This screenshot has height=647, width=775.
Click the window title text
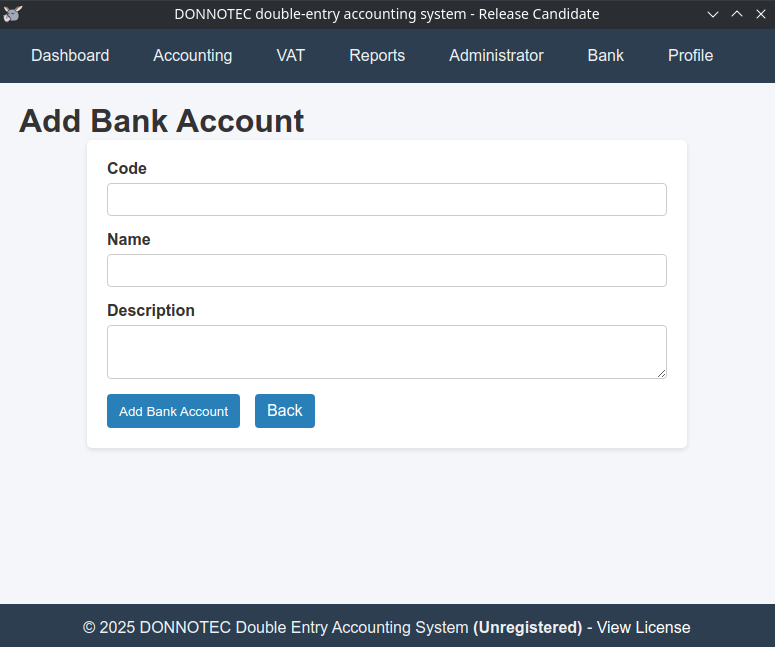click(x=387, y=14)
